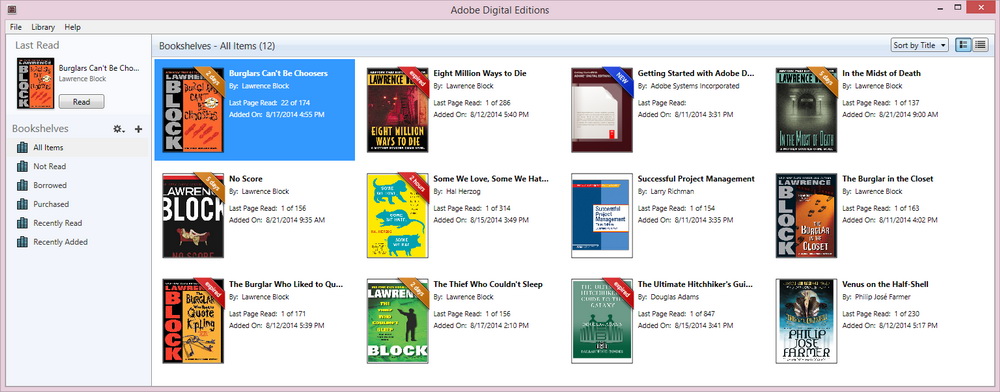Select The Burglar in the Closet cover
This screenshot has width=1000, height=392.
[806, 215]
